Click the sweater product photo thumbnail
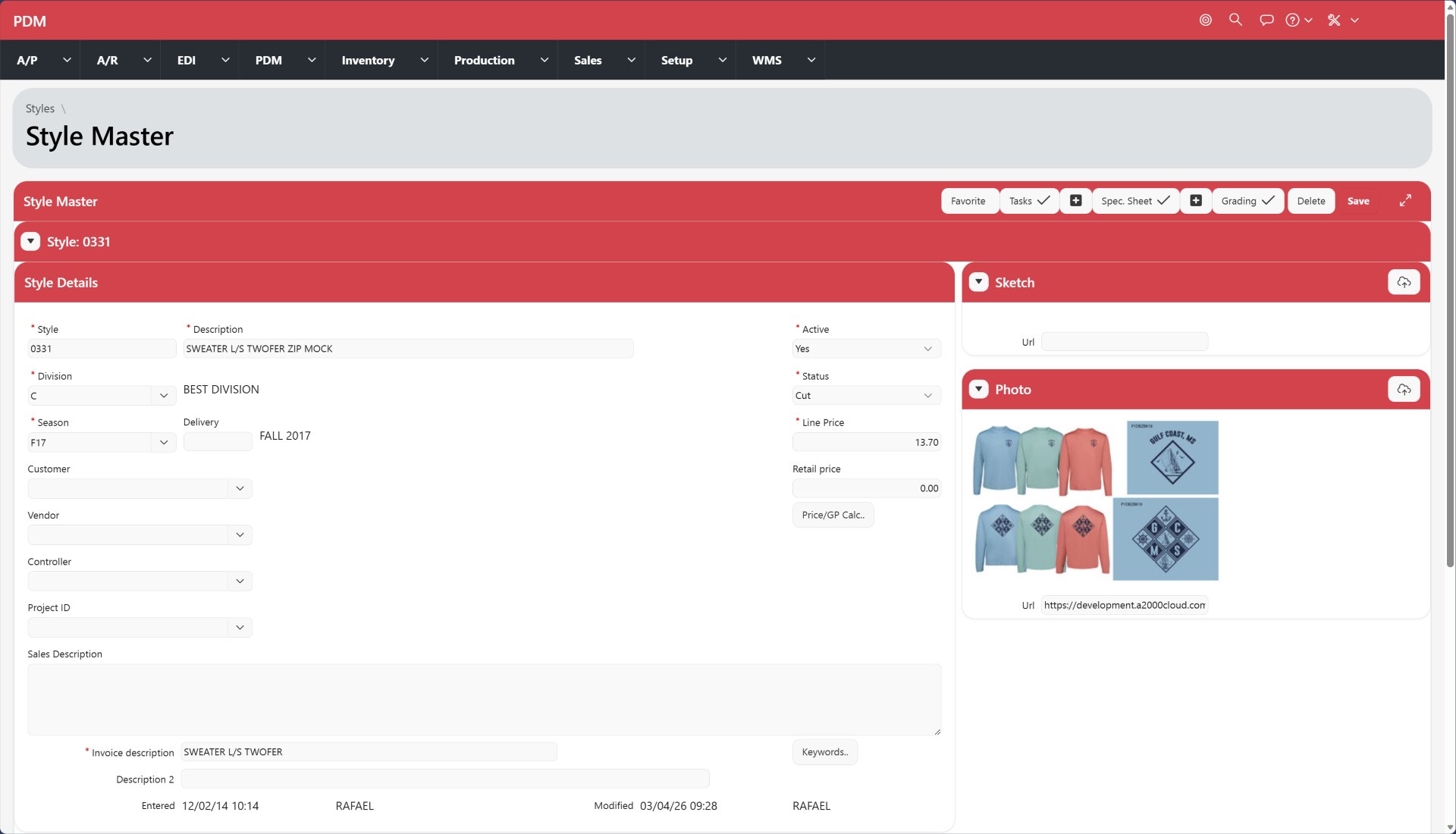 click(x=1096, y=500)
